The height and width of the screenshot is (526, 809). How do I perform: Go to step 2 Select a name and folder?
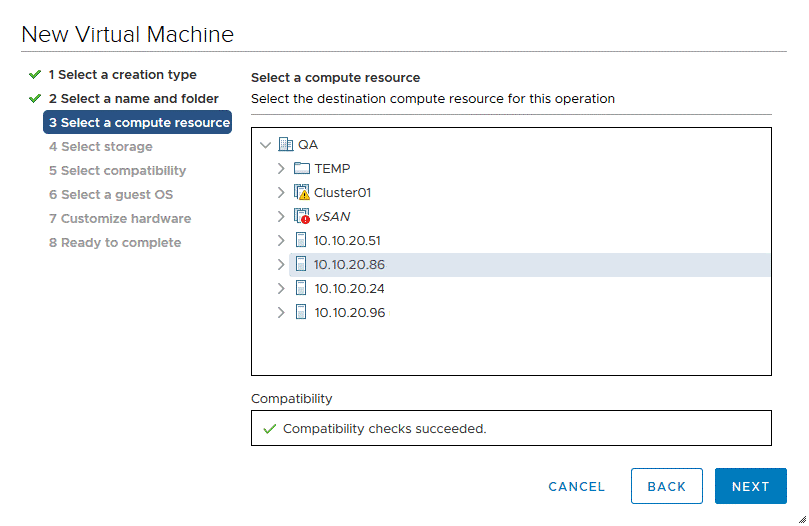[x=133, y=99]
